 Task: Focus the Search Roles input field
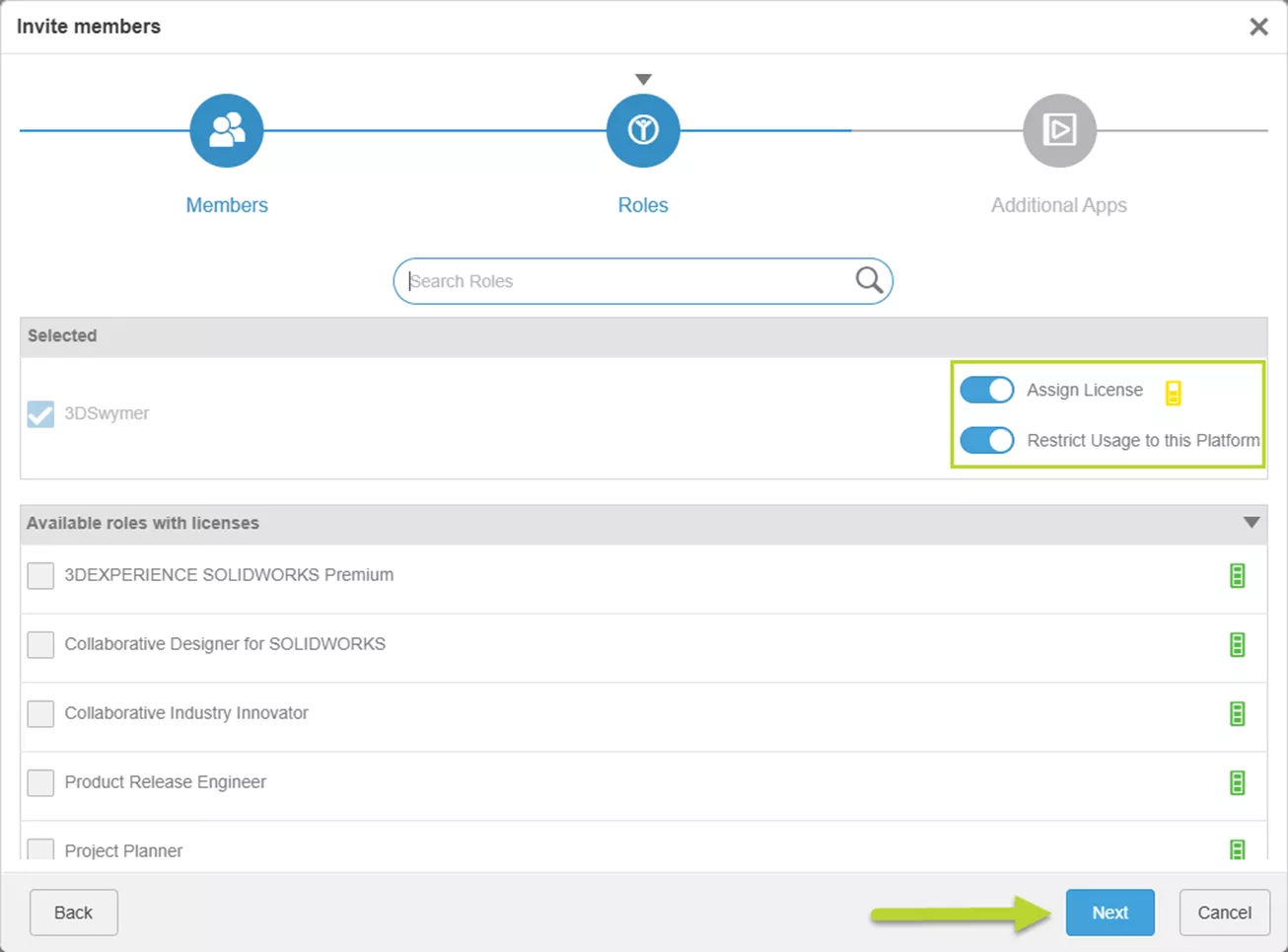tap(626, 281)
